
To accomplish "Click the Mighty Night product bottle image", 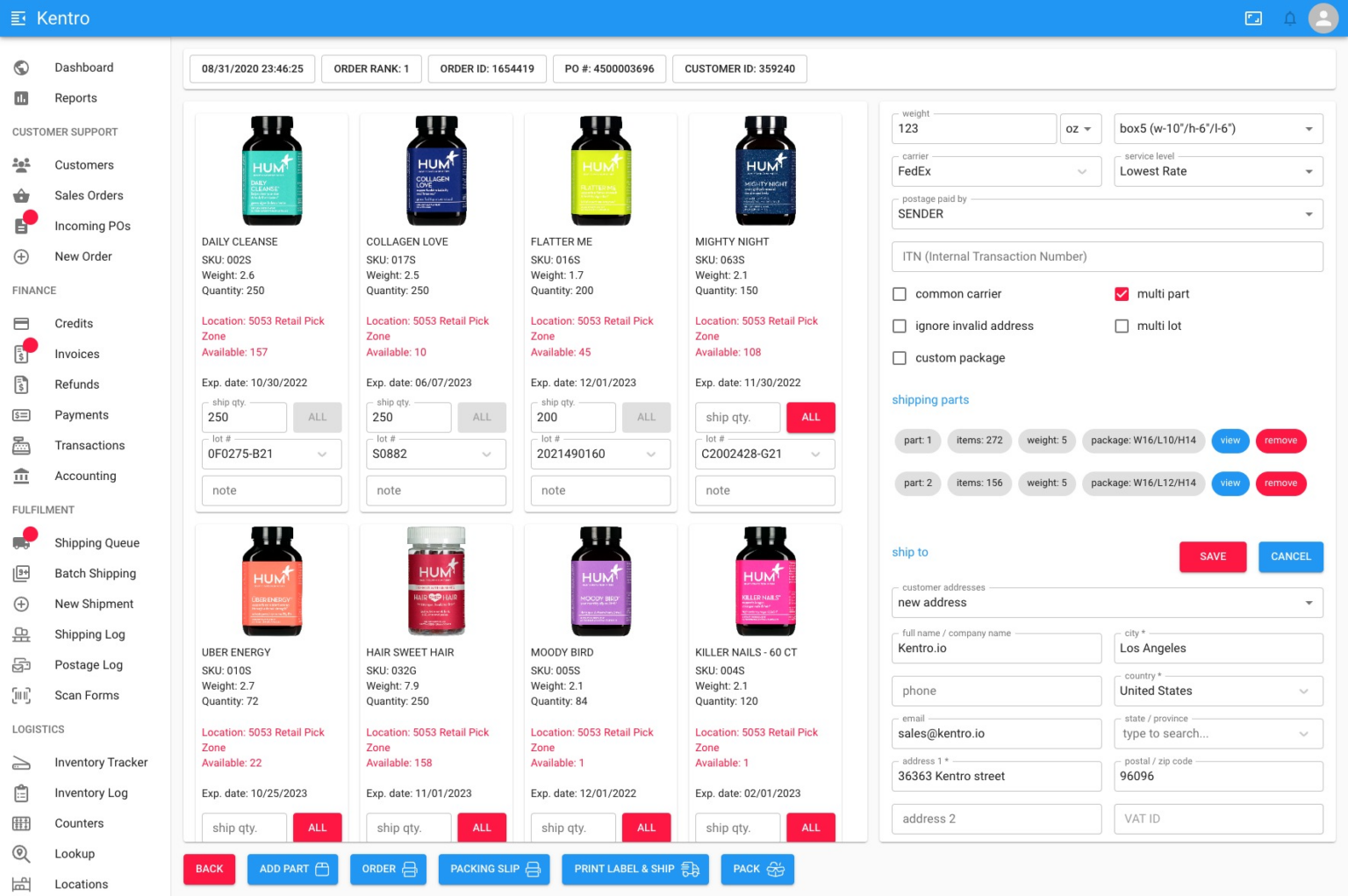I will [x=765, y=170].
